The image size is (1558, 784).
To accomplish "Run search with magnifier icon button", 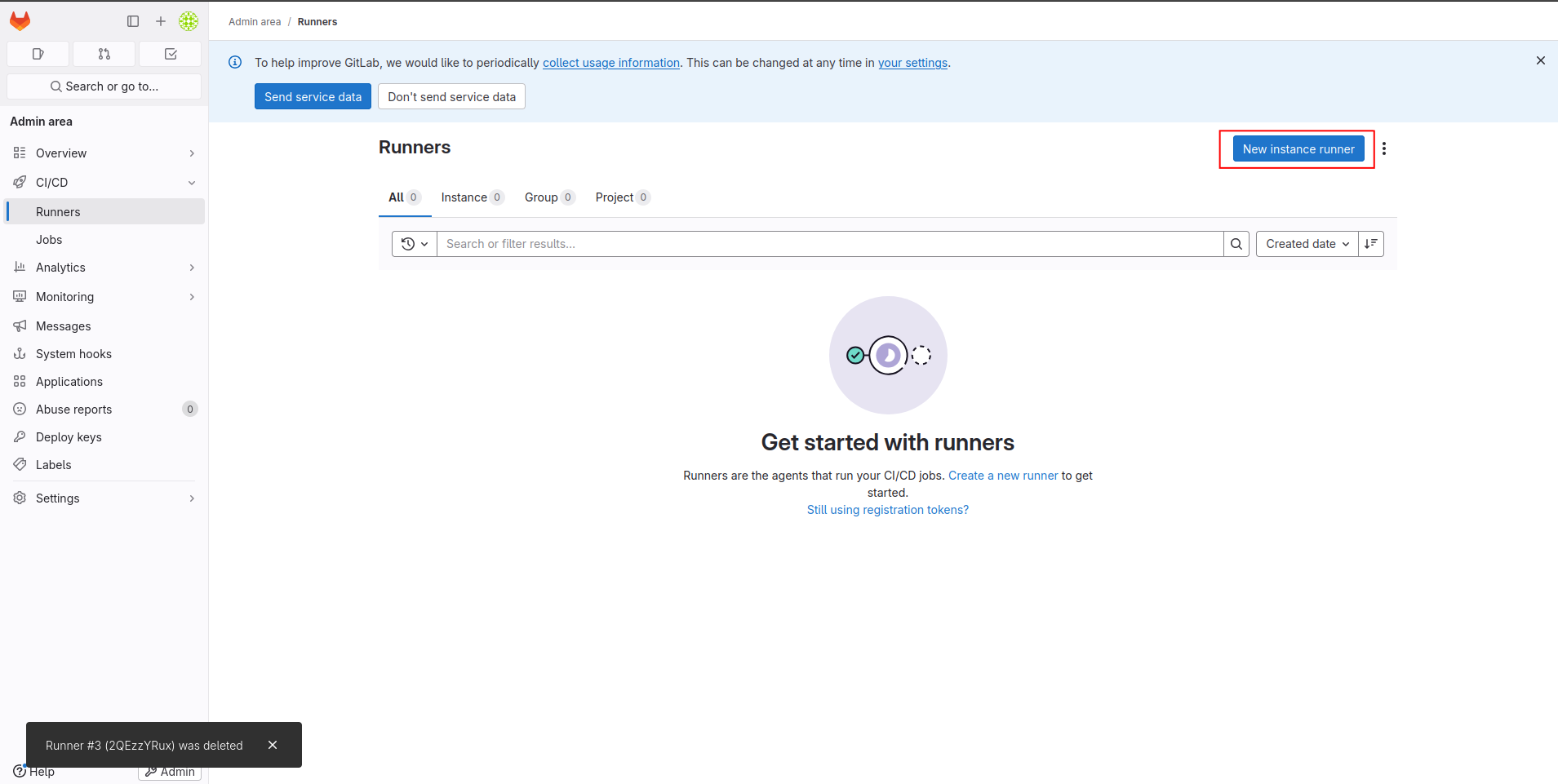I will [x=1236, y=244].
